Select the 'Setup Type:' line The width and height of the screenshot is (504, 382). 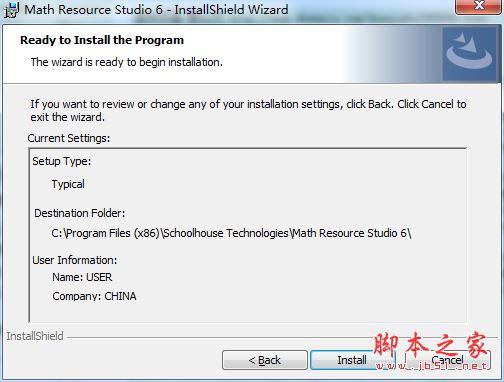click(62, 161)
